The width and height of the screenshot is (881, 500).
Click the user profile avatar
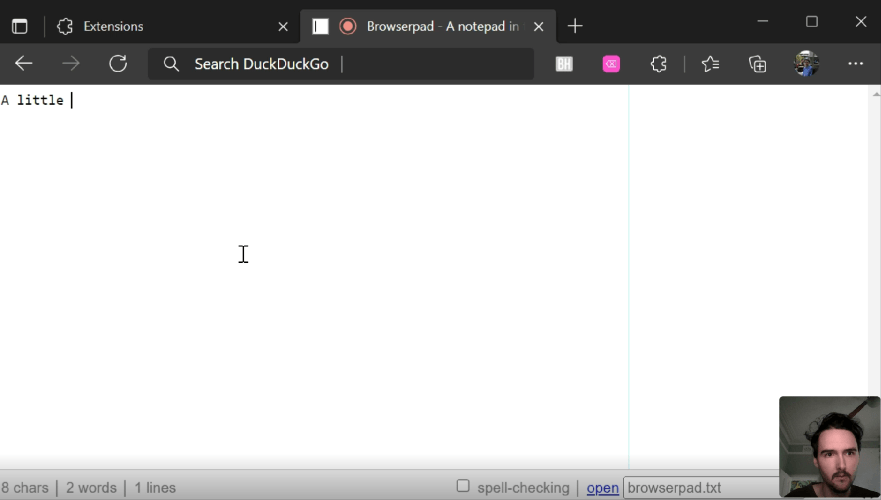(806, 64)
